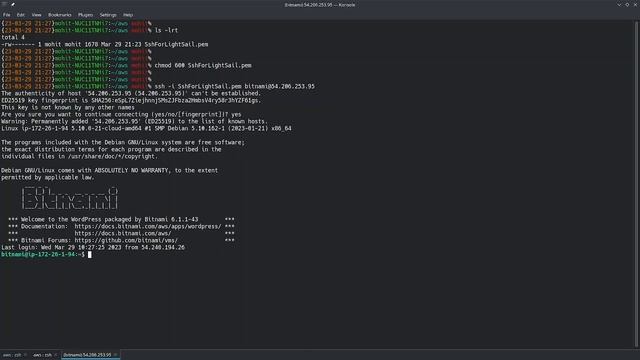Click the 'Are you sure you want to continue' line
Image resolution: width=640 pixels, height=360 pixels.
(121, 115)
